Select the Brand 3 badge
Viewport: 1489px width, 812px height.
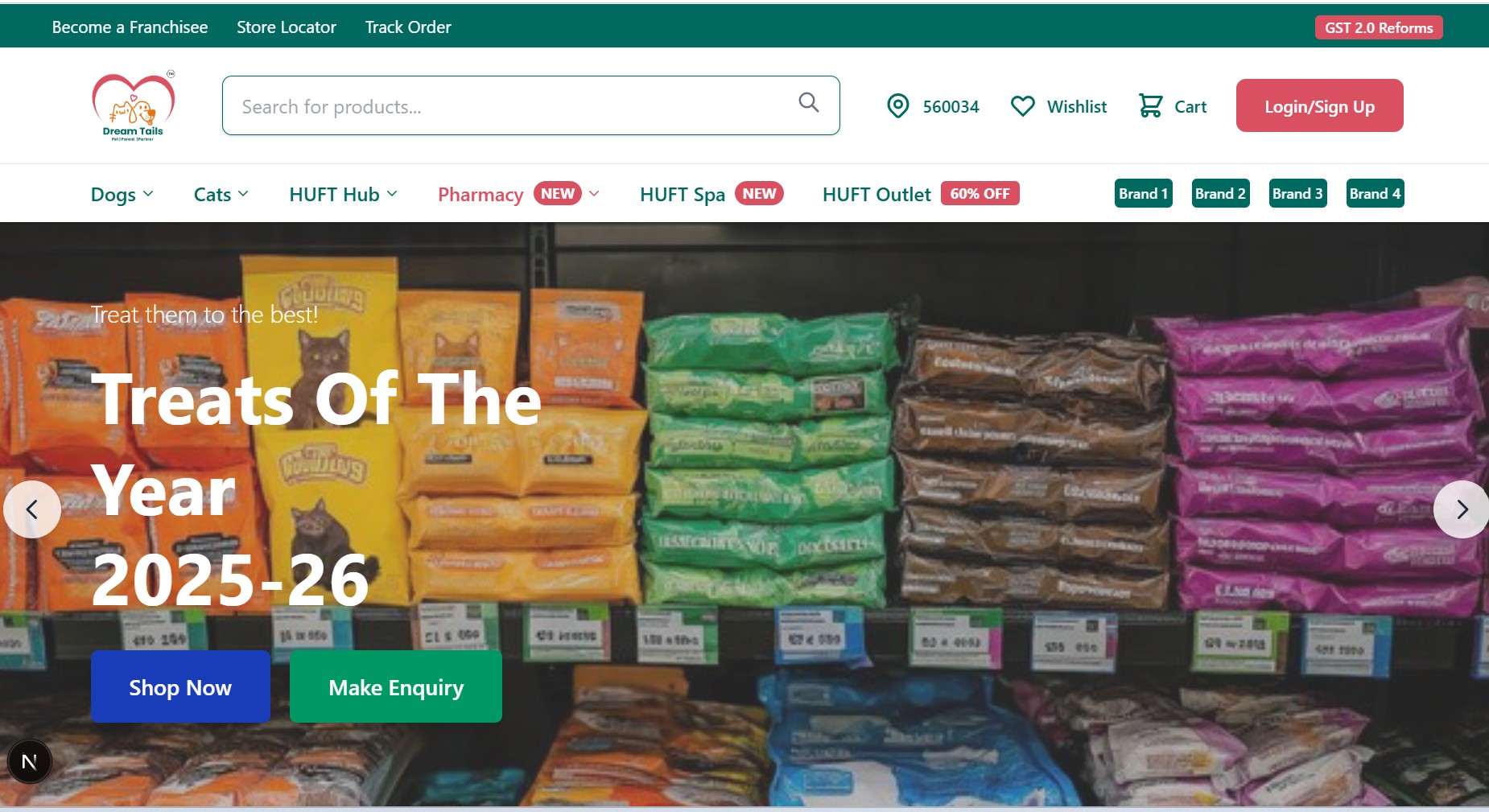coord(1297,193)
